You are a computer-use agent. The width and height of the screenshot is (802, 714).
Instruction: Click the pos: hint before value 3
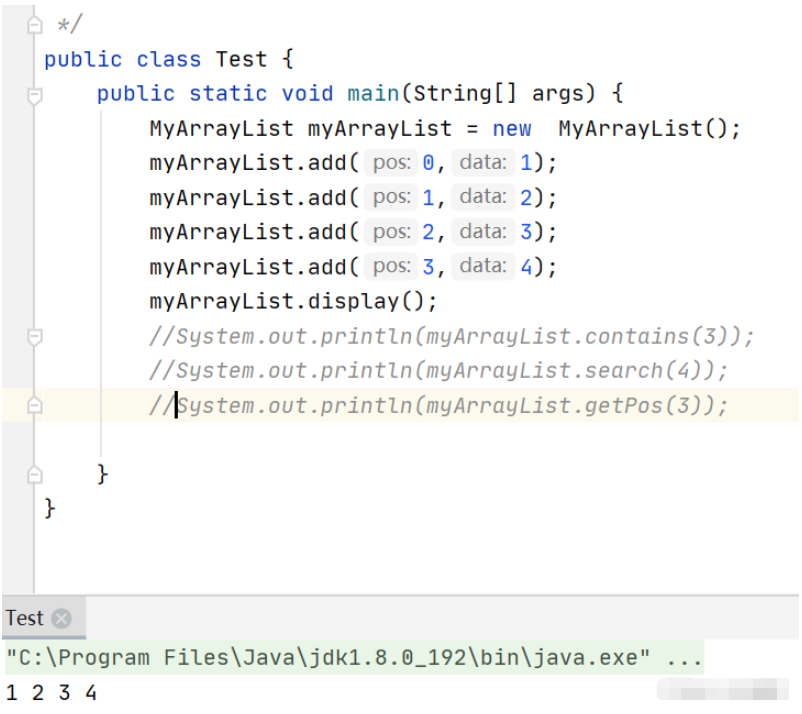point(391,266)
